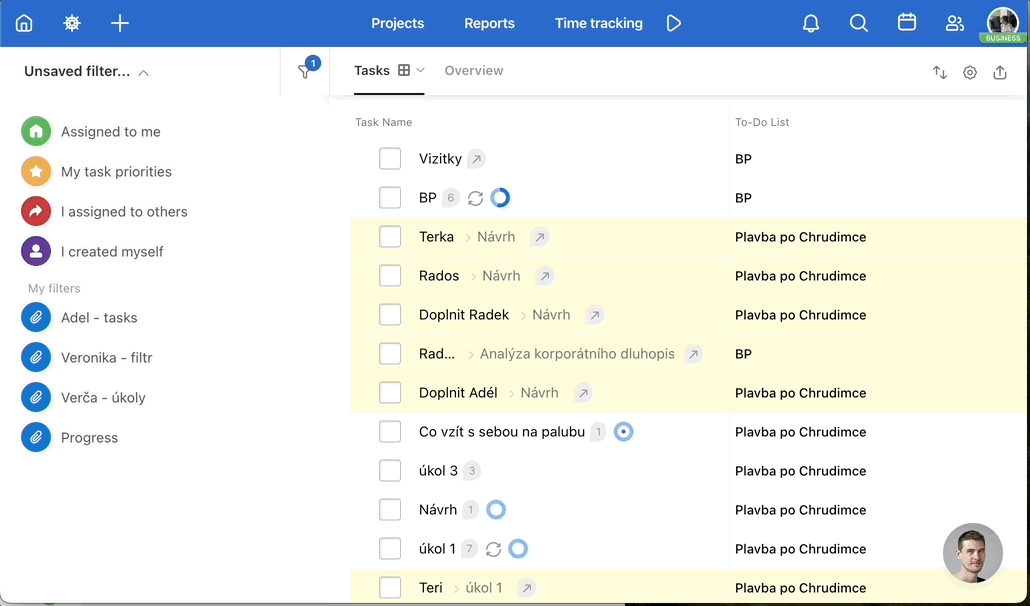Check the BP task checkbox

390,198
